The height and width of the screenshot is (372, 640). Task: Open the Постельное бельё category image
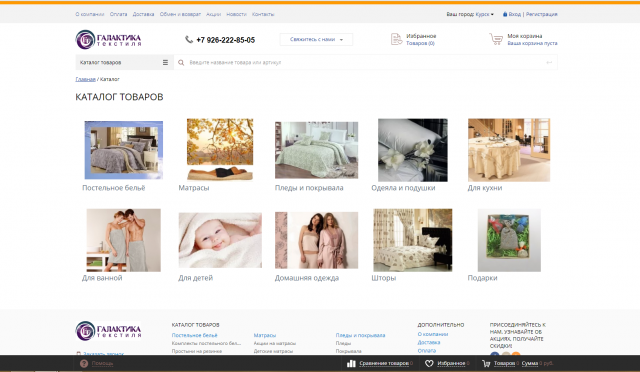pyautogui.click(x=124, y=150)
